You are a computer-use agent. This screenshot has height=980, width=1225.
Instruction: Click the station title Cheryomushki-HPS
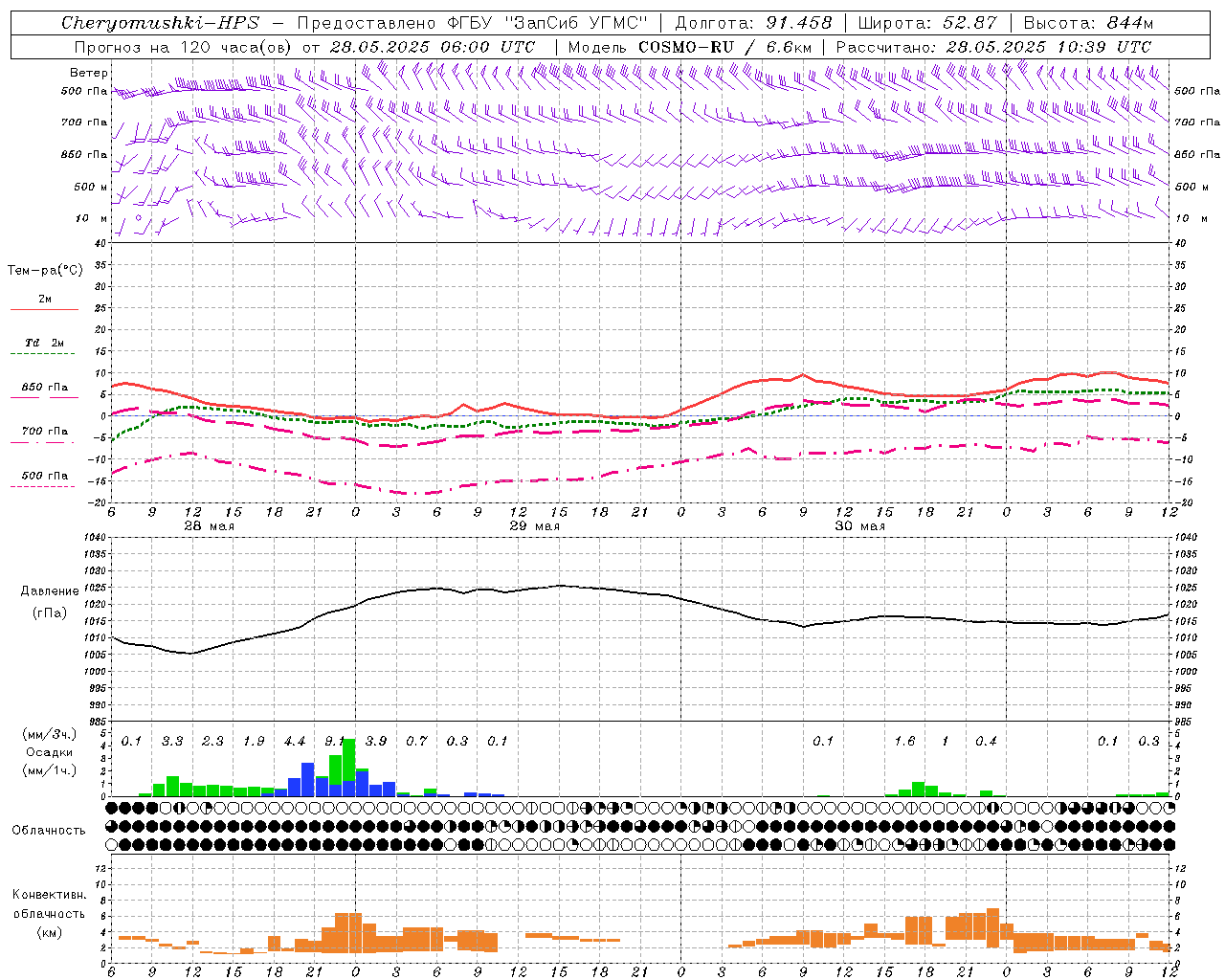(161, 23)
